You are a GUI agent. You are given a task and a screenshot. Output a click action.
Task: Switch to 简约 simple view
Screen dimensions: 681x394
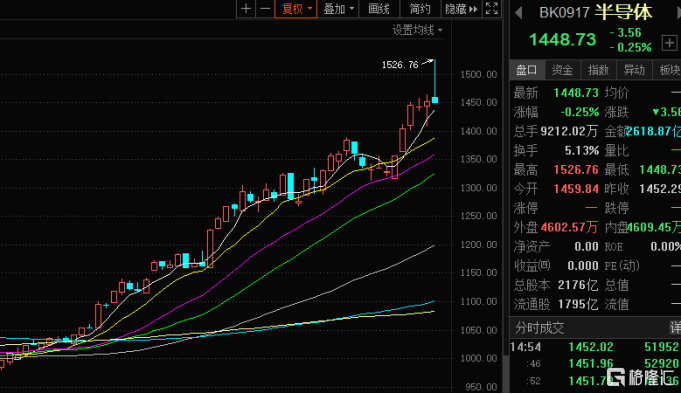pos(420,9)
